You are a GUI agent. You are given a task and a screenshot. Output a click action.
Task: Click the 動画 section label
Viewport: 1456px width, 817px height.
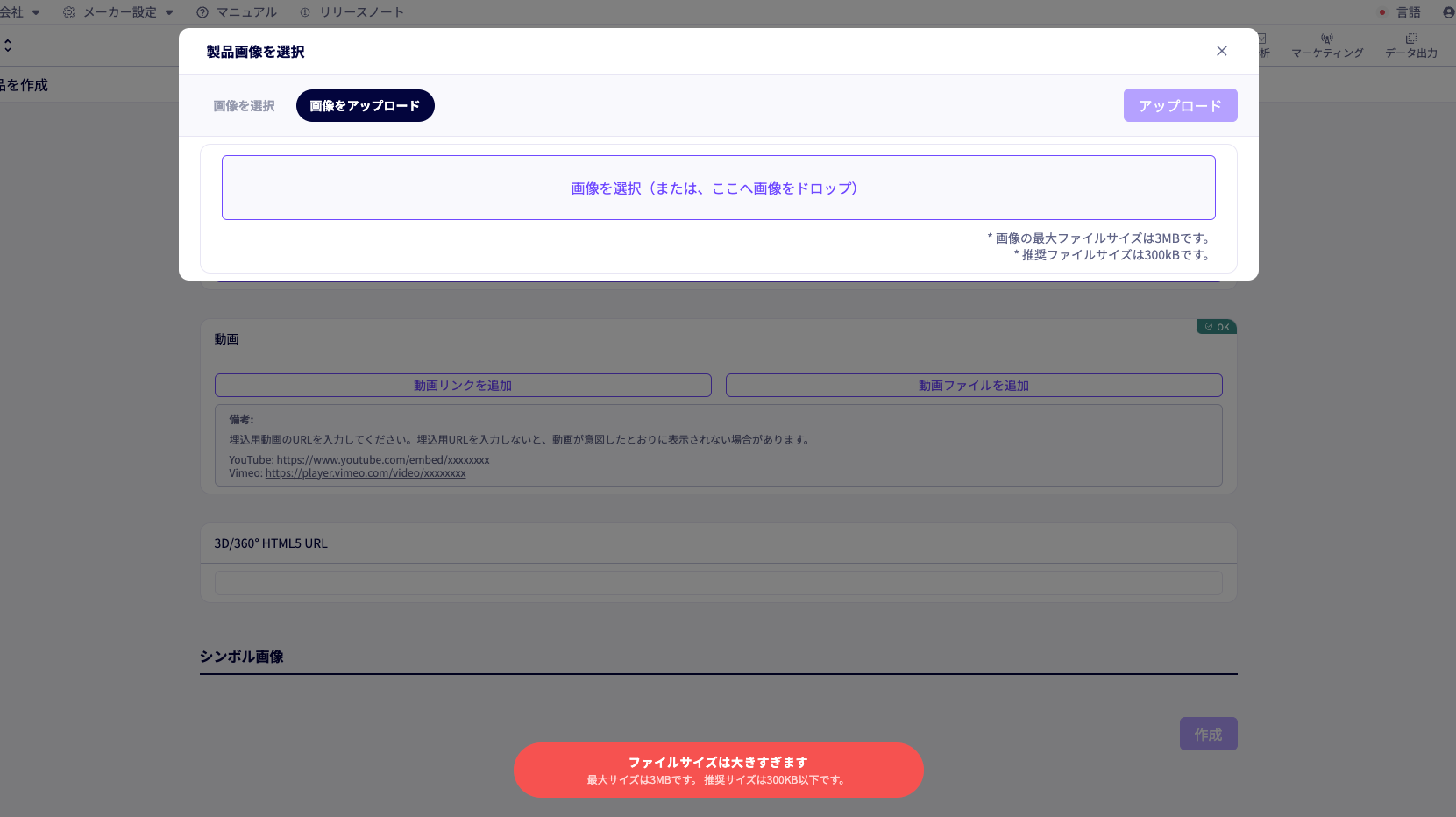[226, 339]
